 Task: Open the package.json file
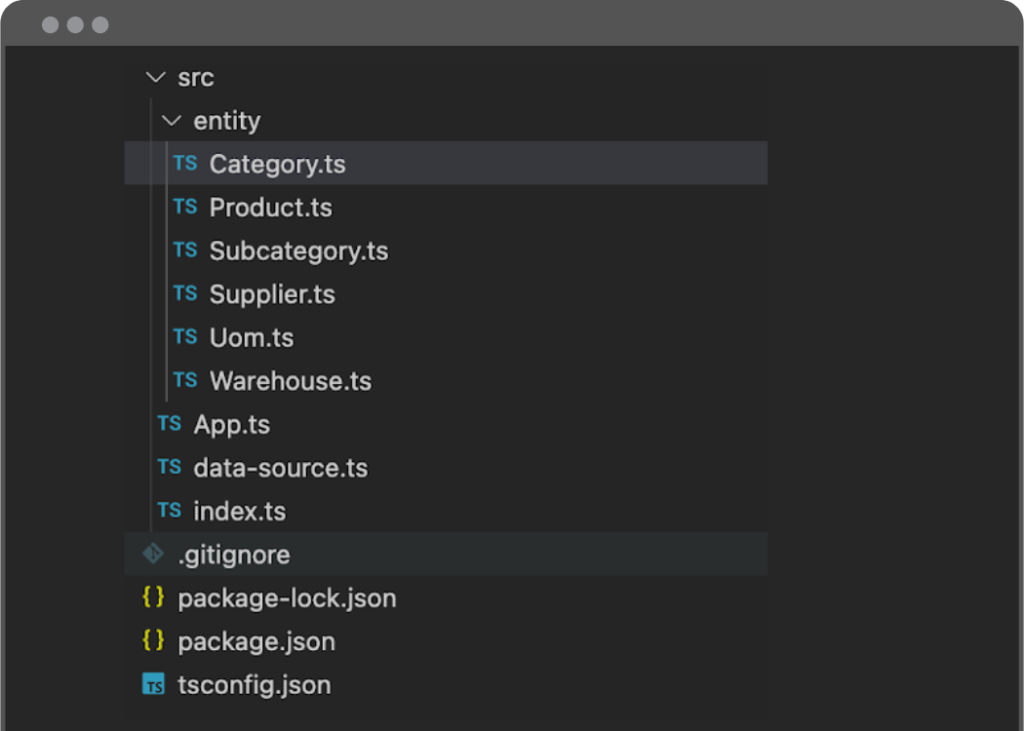click(x=257, y=642)
